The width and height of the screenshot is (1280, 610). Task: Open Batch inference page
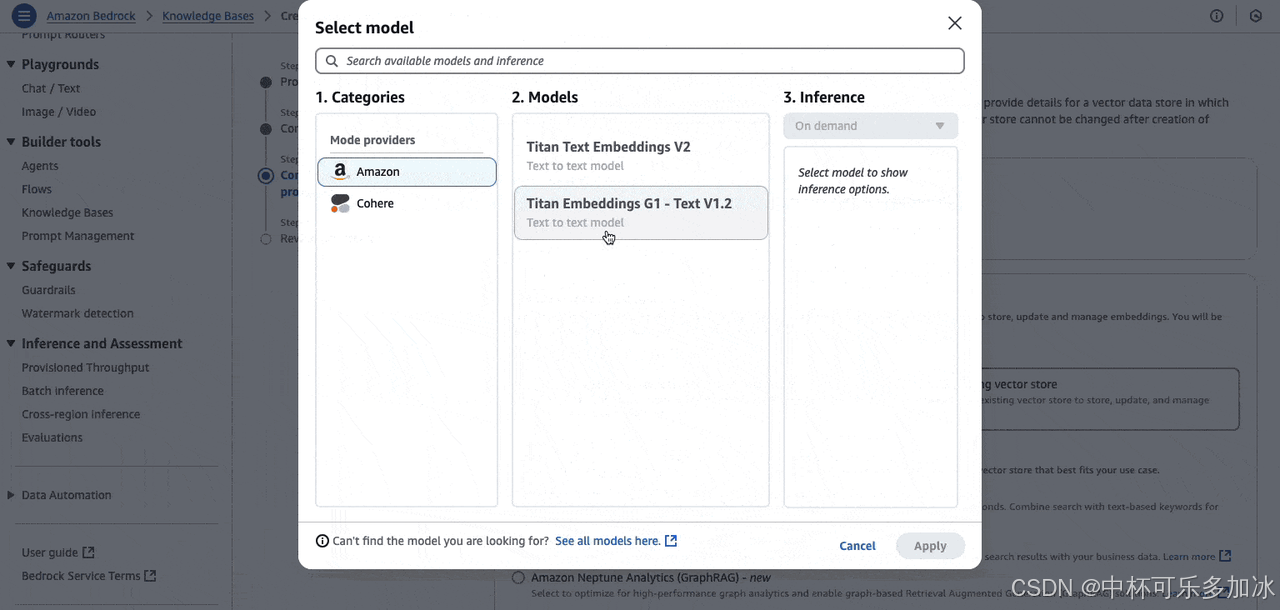[63, 391]
